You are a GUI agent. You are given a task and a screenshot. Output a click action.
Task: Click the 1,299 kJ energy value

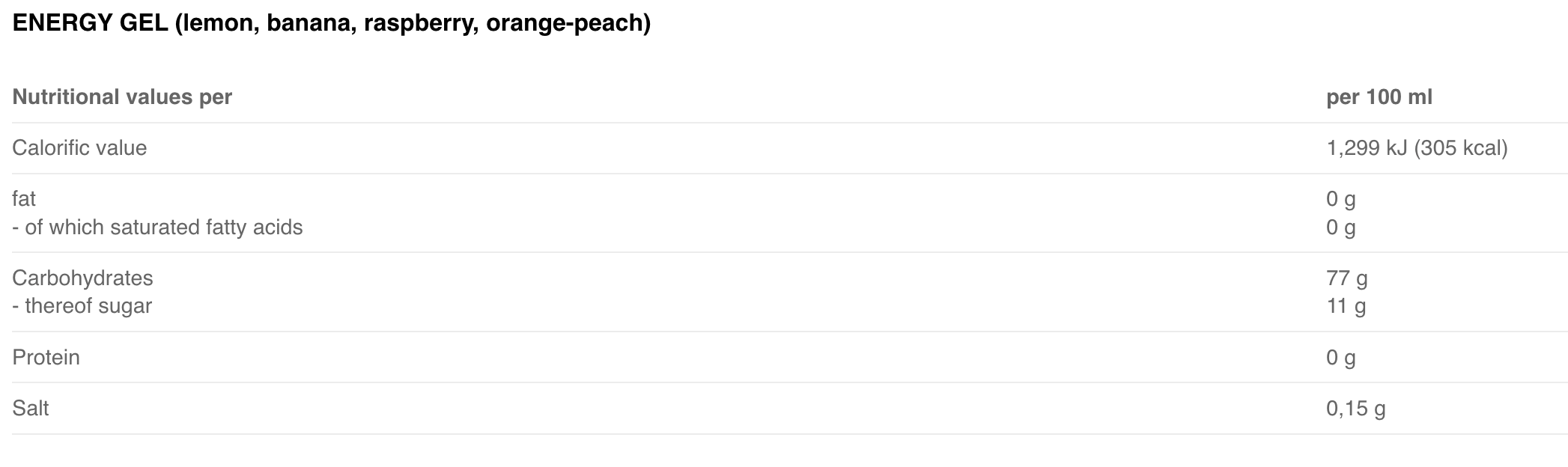coord(1367,148)
